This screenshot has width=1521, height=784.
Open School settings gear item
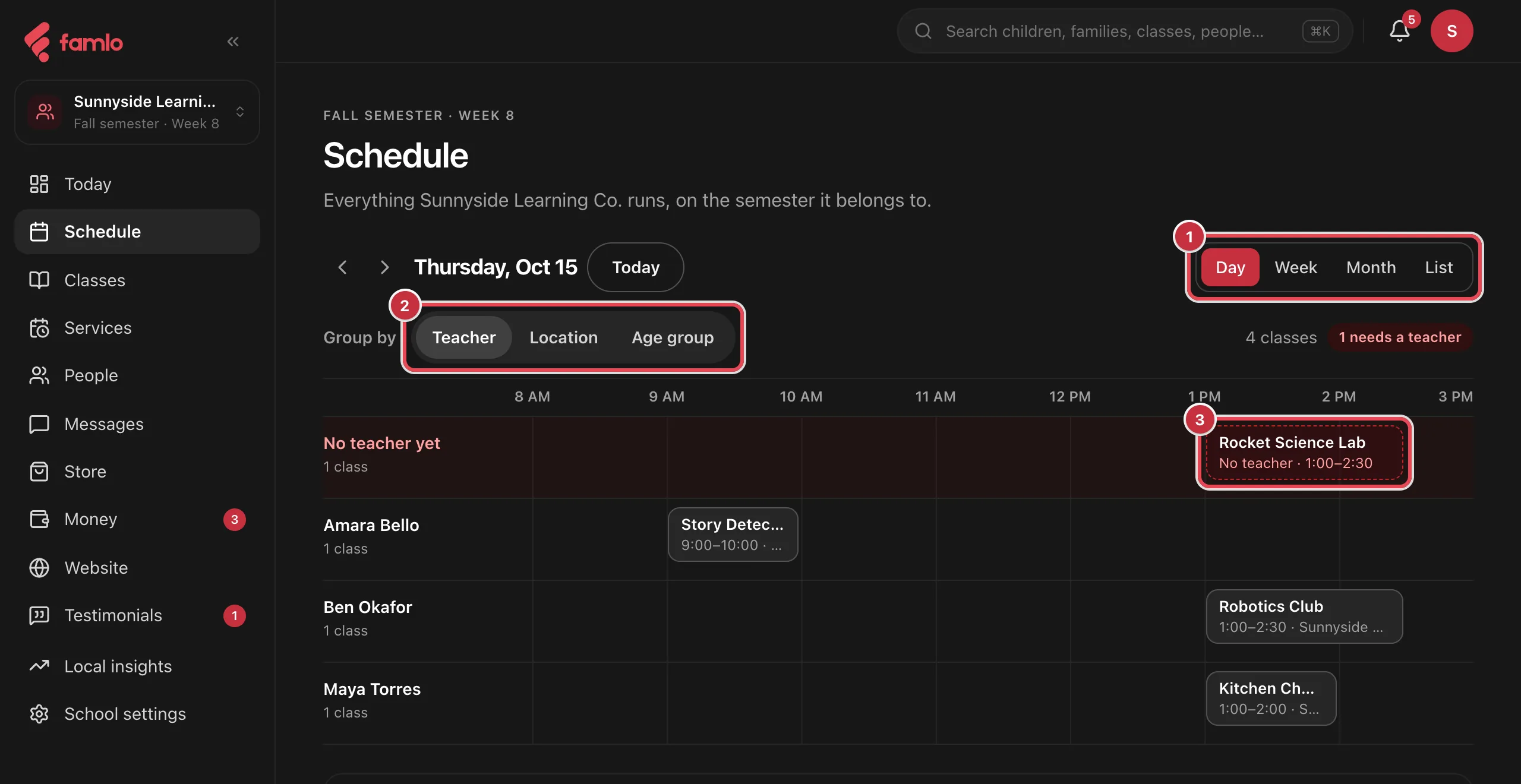point(137,714)
